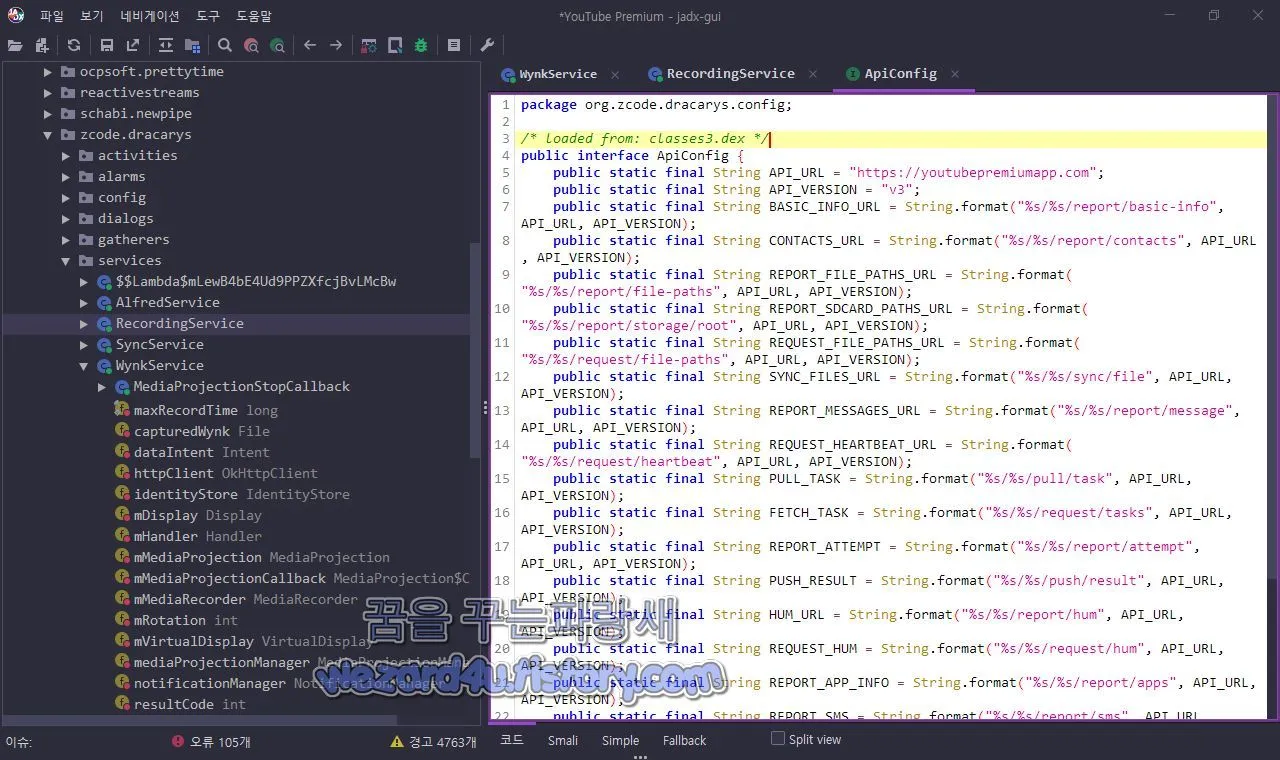
Task: Select the 코드 view tab
Action: pos(511,740)
